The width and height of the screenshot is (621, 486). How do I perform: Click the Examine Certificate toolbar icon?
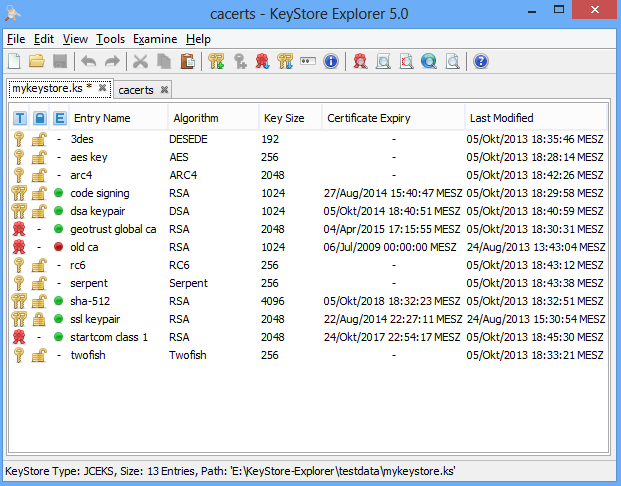(360, 61)
